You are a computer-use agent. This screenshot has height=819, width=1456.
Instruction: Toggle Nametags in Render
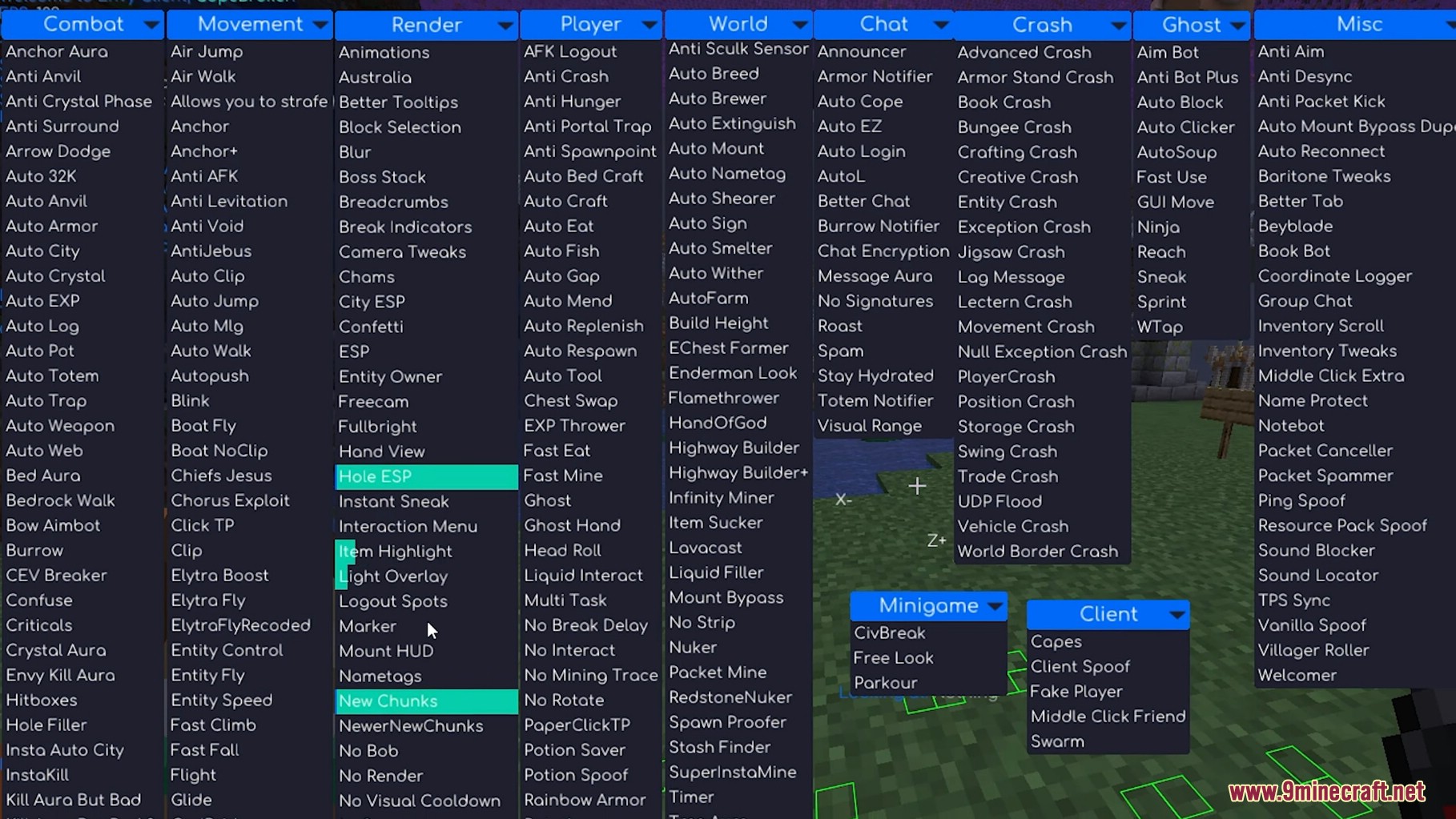[x=426, y=676]
